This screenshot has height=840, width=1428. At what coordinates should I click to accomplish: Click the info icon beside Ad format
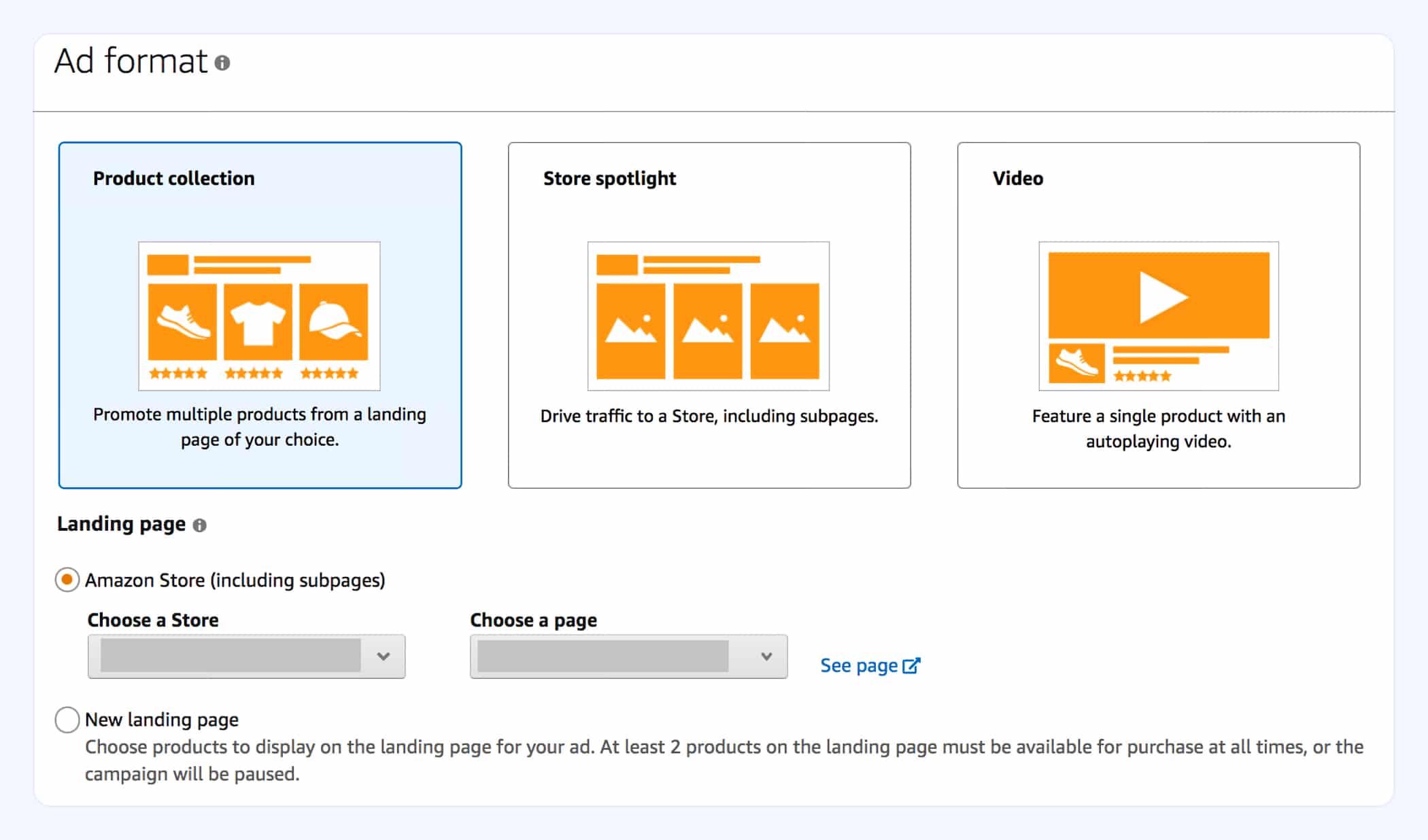(x=222, y=63)
